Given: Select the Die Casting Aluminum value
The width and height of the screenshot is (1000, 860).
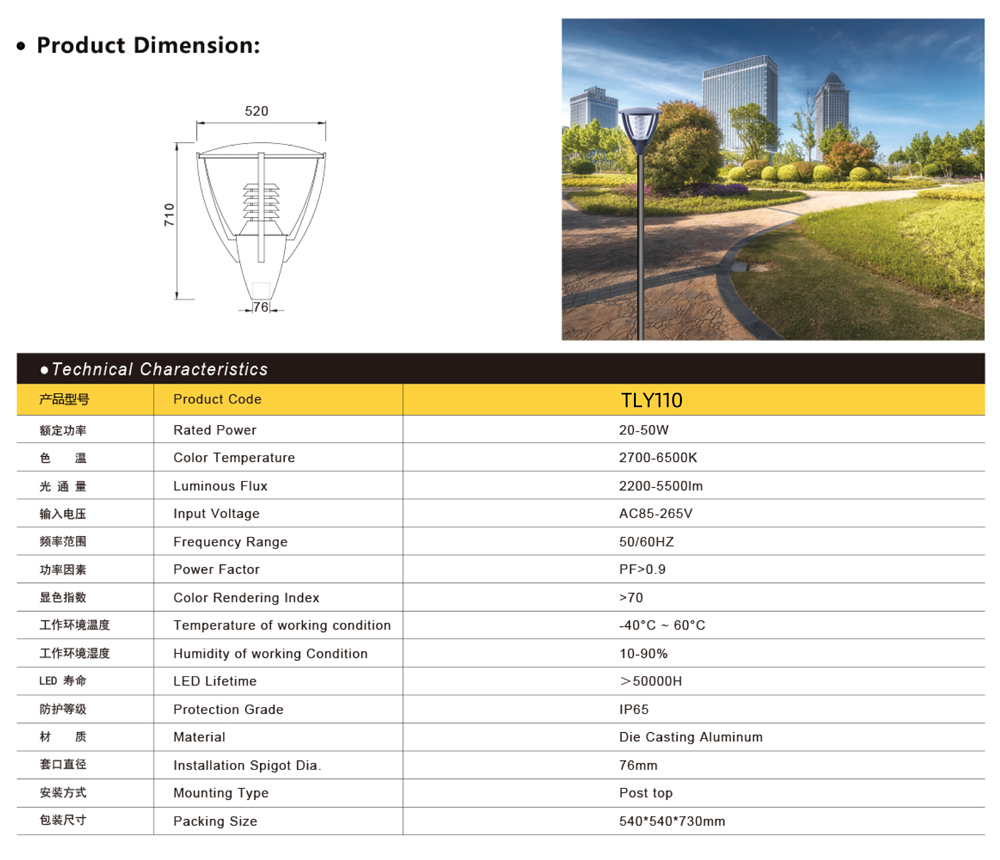Looking at the screenshot, I should (x=691, y=737).
